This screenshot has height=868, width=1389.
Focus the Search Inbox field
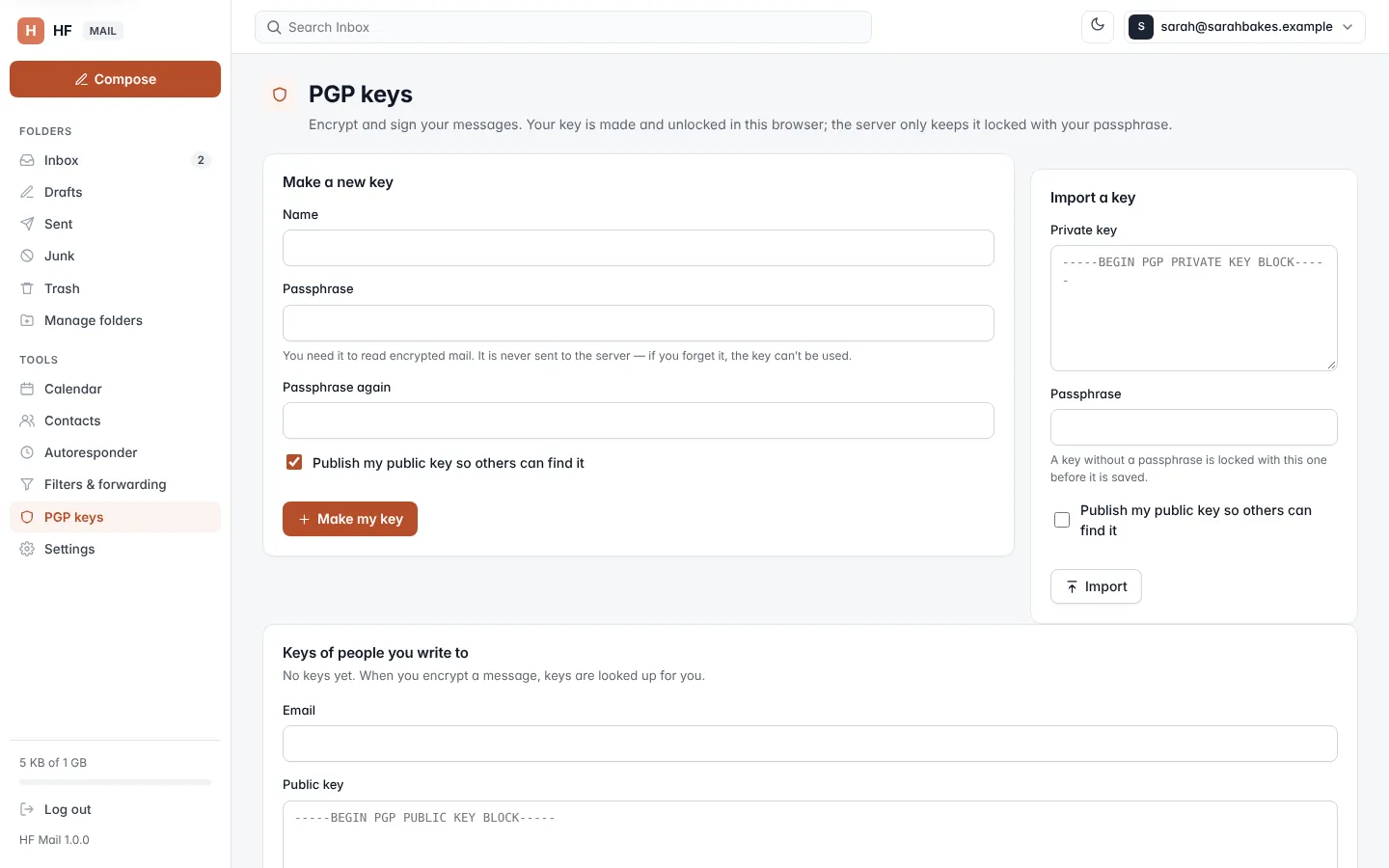pyautogui.click(x=563, y=27)
